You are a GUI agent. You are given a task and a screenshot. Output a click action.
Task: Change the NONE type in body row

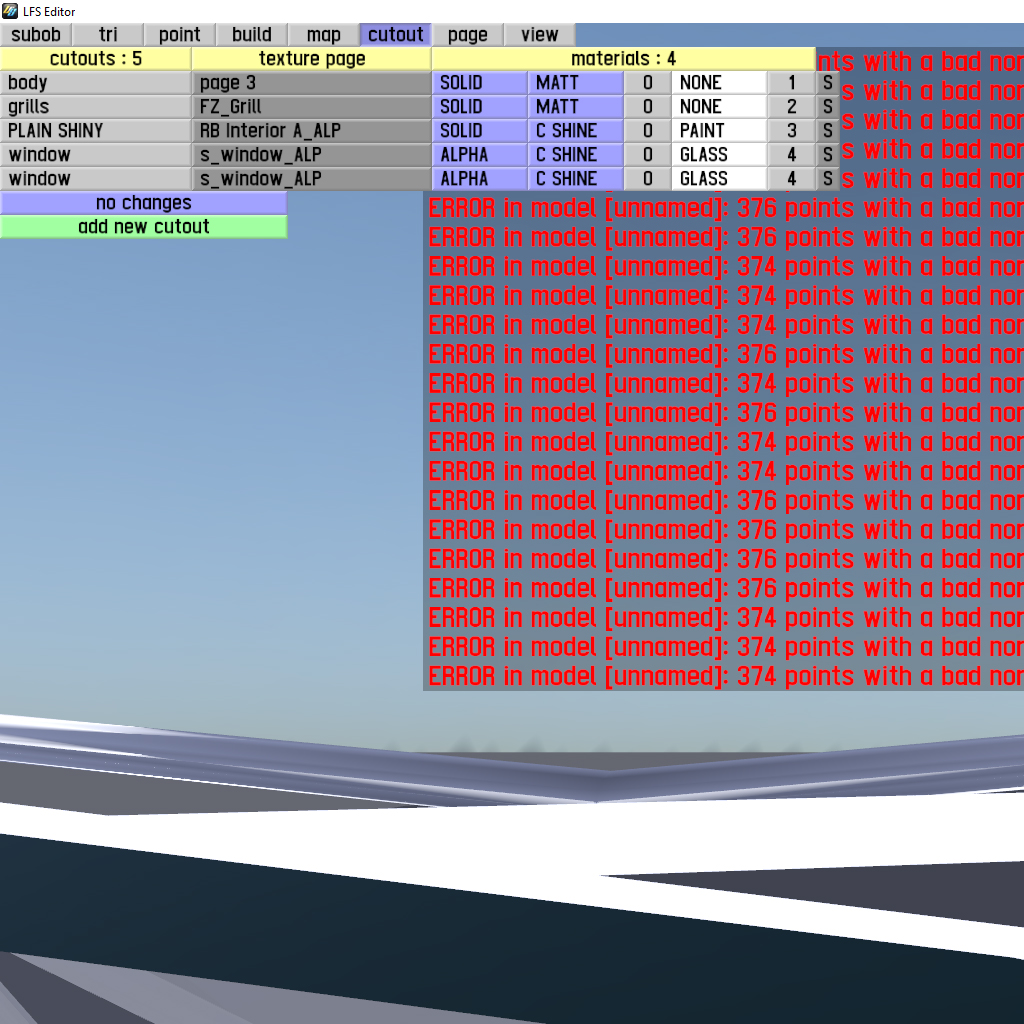pos(719,83)
